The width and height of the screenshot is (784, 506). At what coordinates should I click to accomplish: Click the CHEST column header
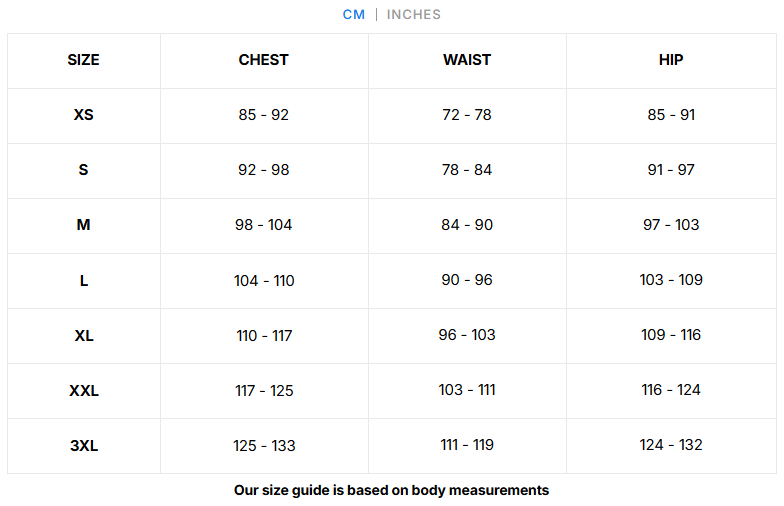coord(264,60)
